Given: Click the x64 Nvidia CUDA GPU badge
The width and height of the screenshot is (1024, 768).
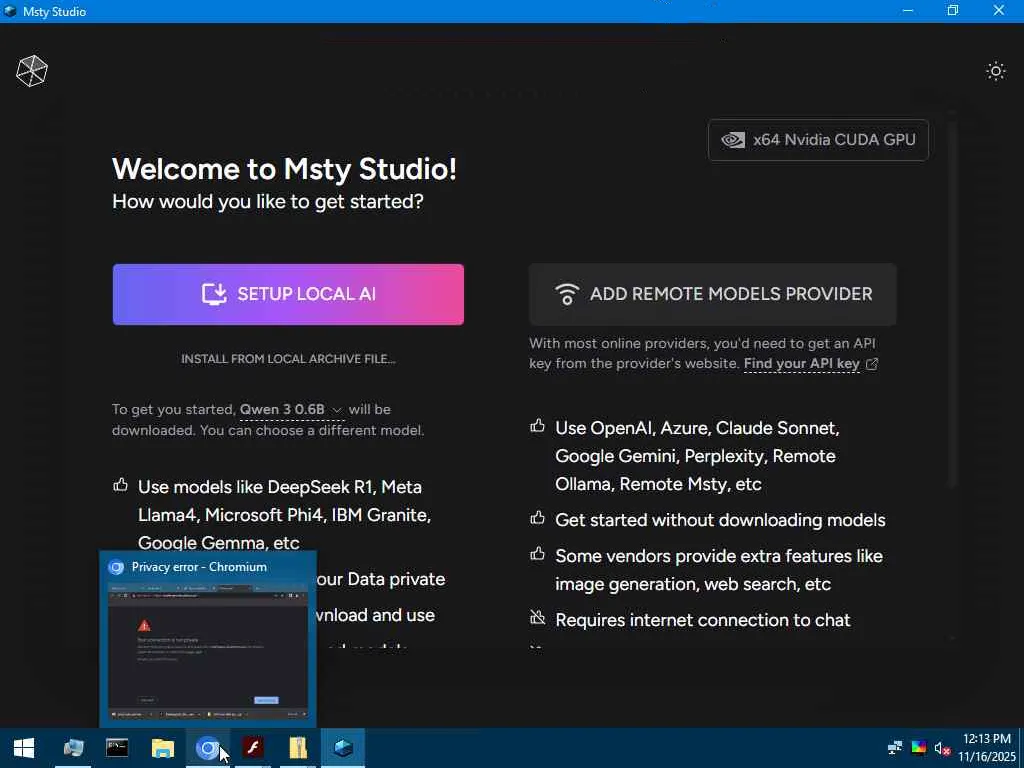Looking at the screenshot, I should [x=818, y=140].
